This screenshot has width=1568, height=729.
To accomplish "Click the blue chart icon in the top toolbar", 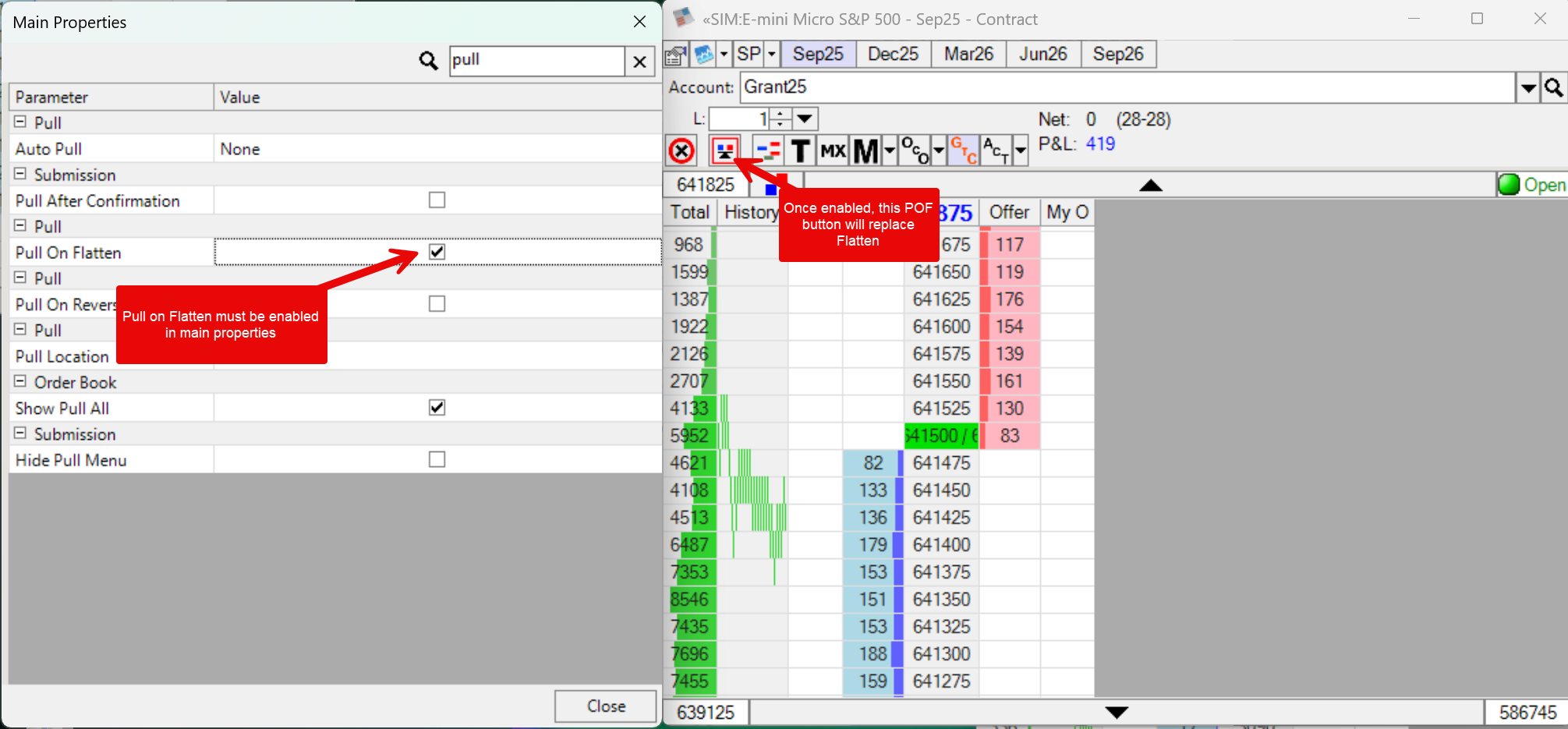I will pyautogui.click(x=704, y=55).
